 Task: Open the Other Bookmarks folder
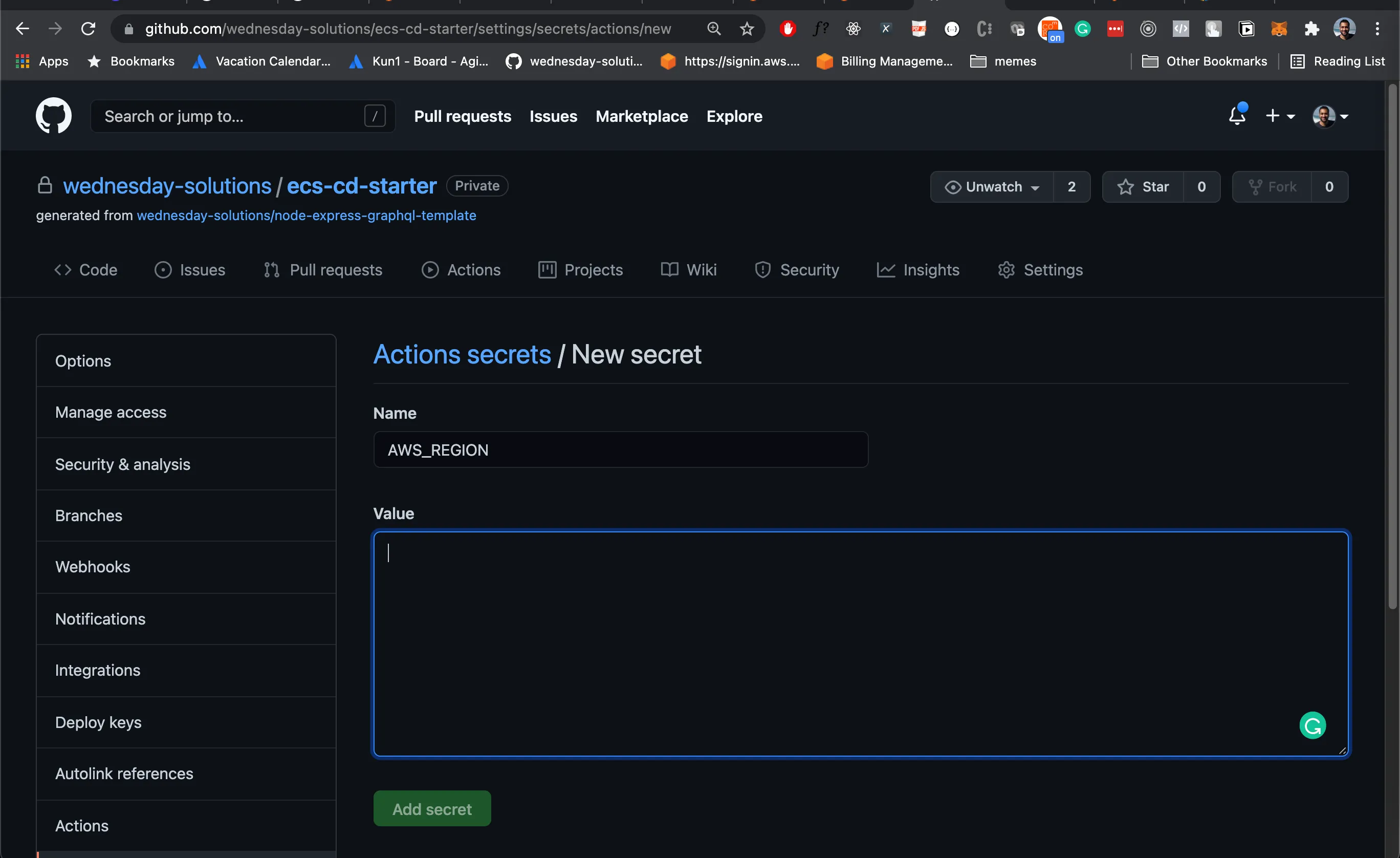pos(1205,61)
